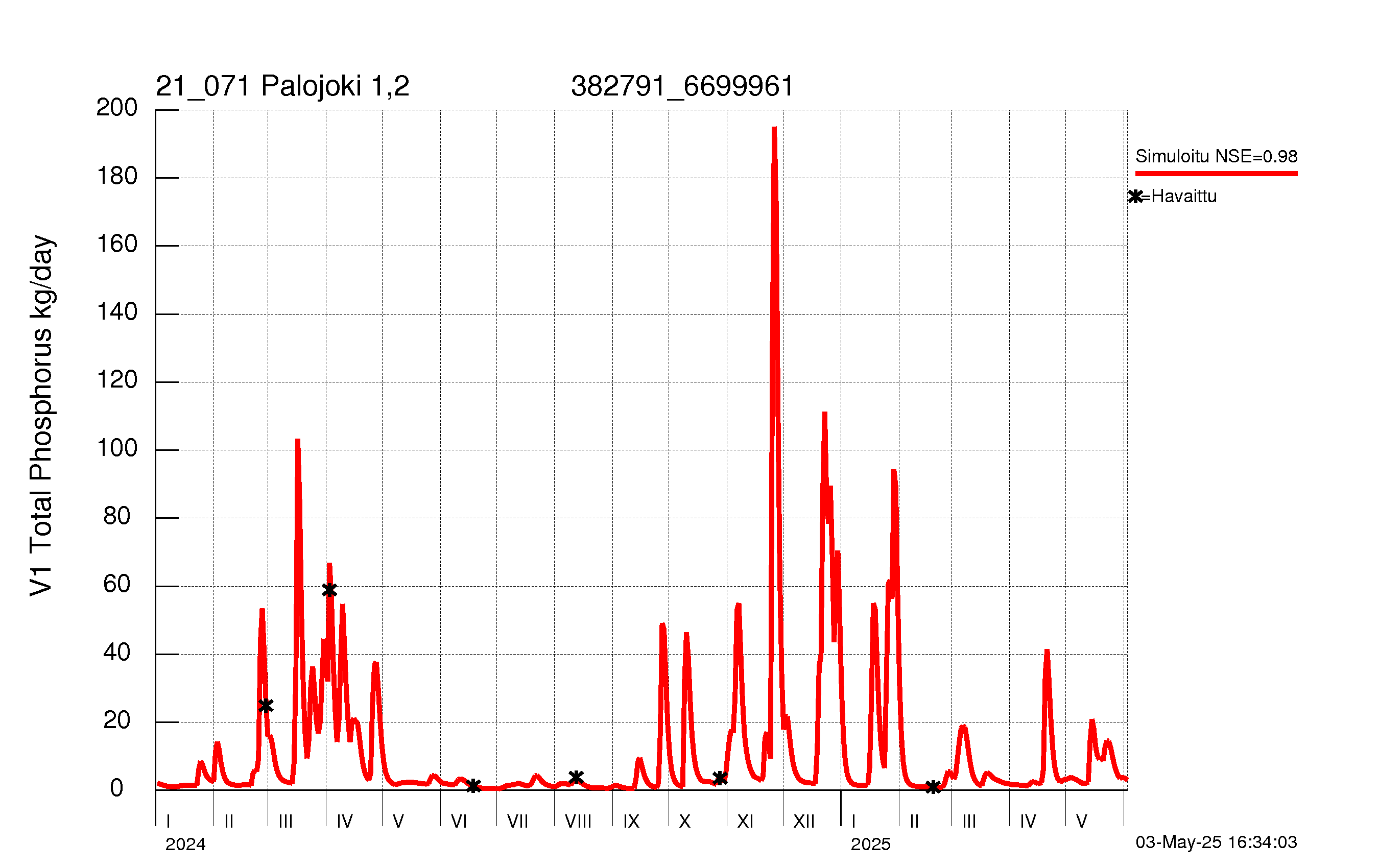Click the y-axis value 60

[x=117, y=584]
